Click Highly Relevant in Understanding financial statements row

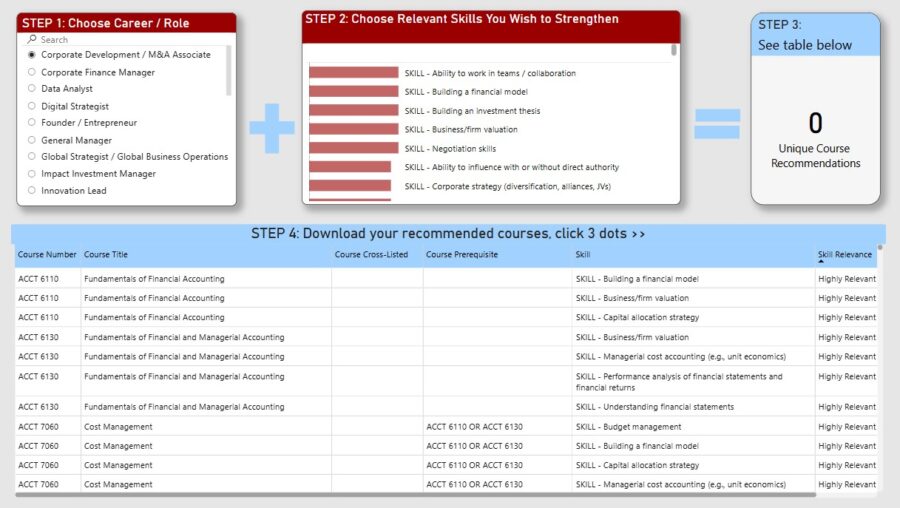pos(847,407)
